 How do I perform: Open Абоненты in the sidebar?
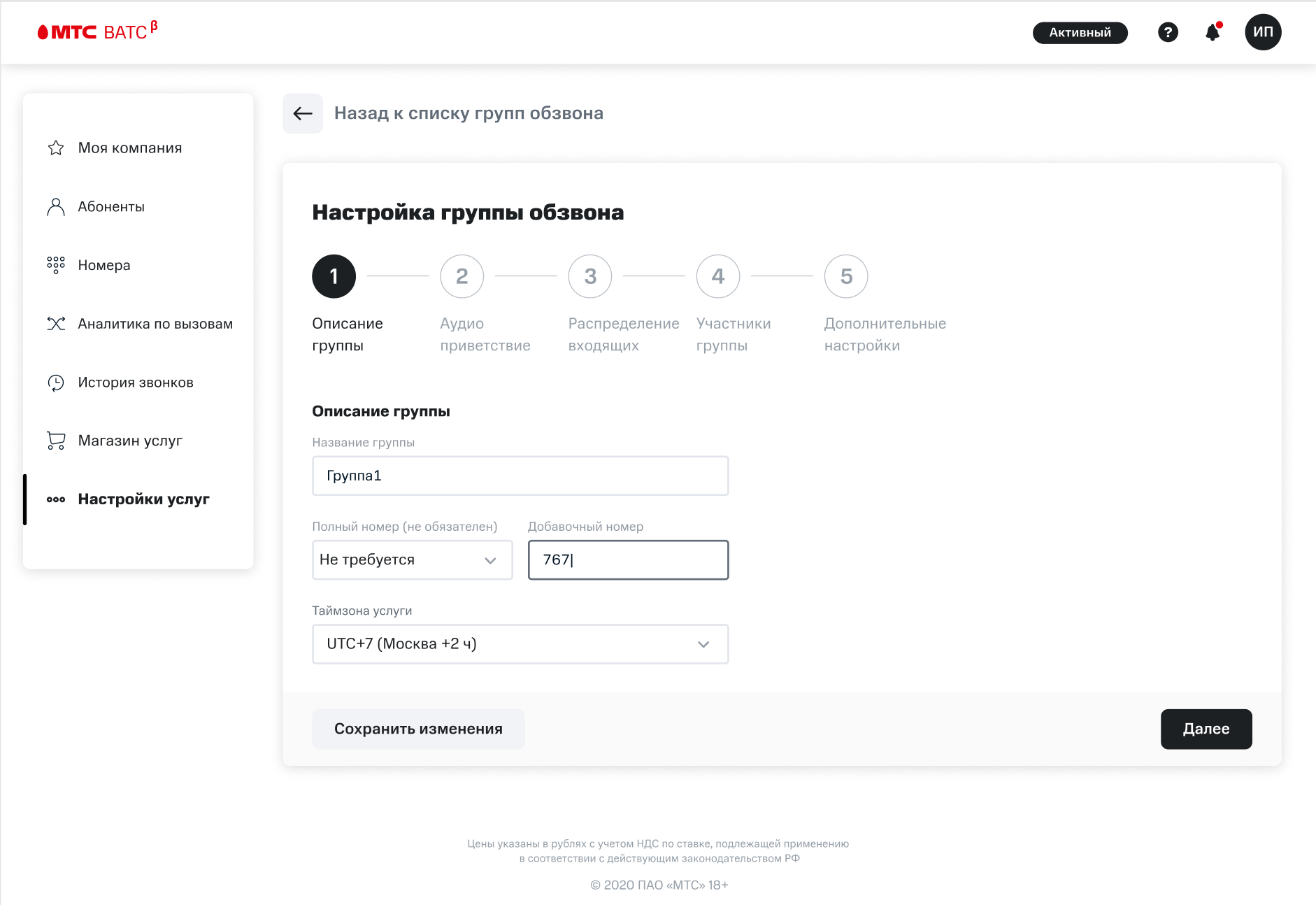(x=111, y=207)
